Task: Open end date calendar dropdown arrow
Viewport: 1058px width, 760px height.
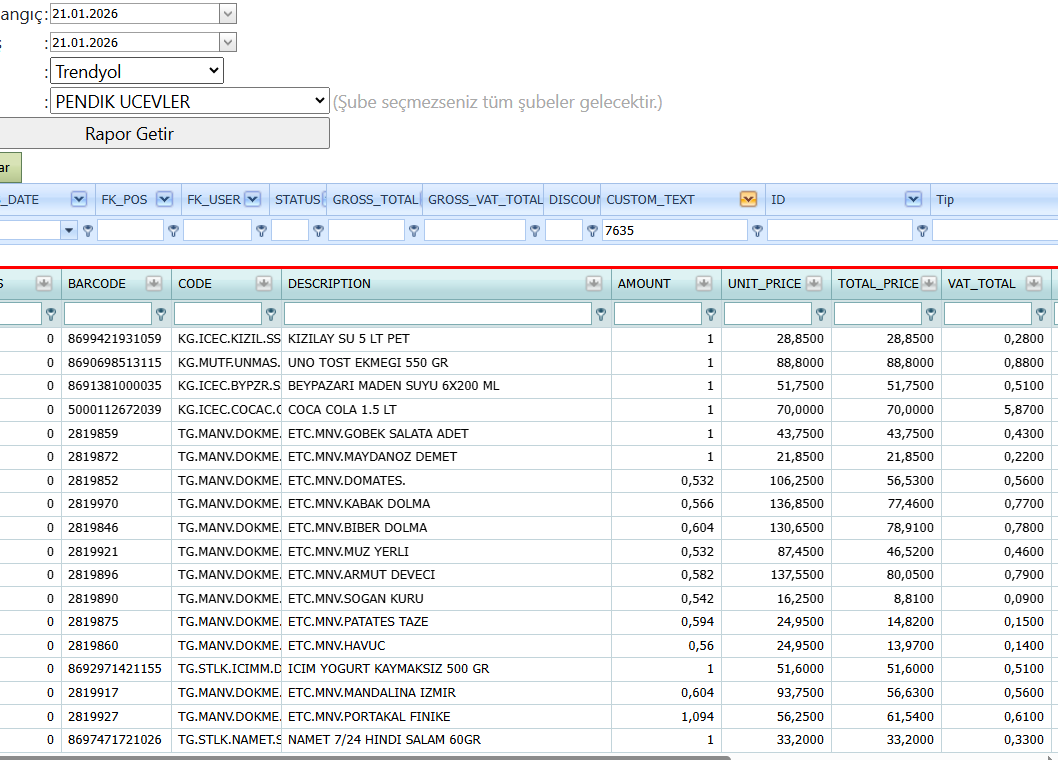Action: pyautogui.click(x=228, y=43)
